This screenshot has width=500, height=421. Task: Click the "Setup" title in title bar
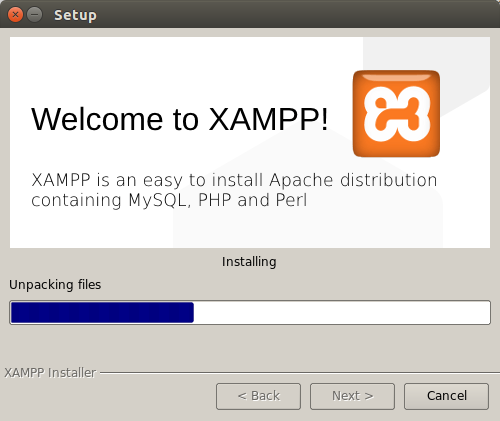(x=75, y=15)
